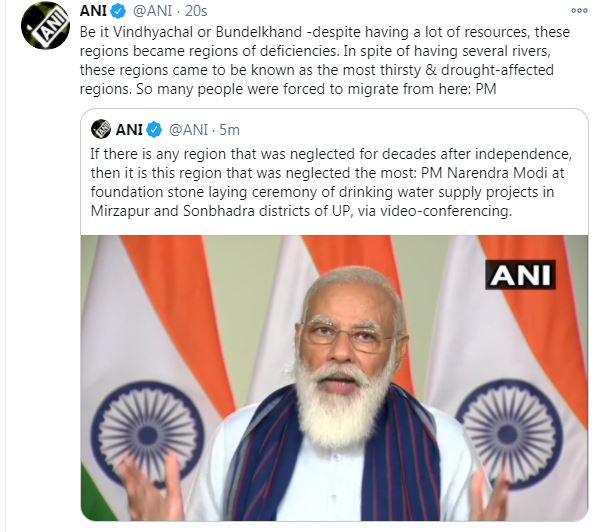Viewport: 601px width, 532px height.
Task: Open the 5m timestamp of quoted tweet
Action: (230, 130)
